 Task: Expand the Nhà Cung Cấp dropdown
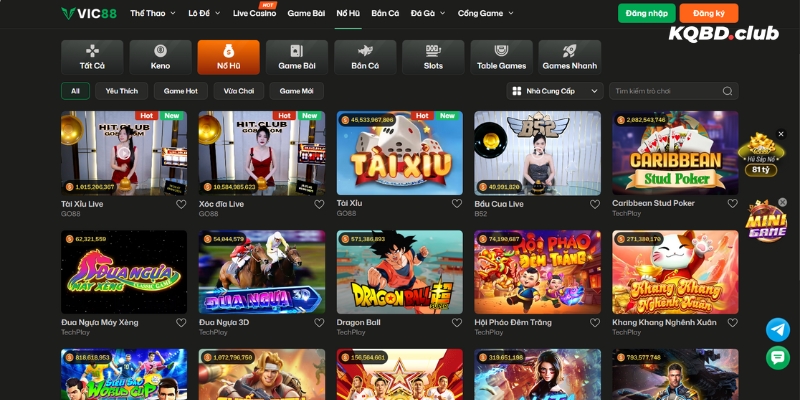tap(555, 91)
